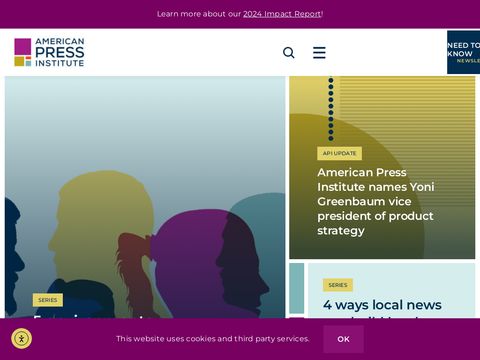The width and height of the screenshot is (480, 360).
Task: Open the Need to Know newsletter banner
Action: [x=463, y=52]
